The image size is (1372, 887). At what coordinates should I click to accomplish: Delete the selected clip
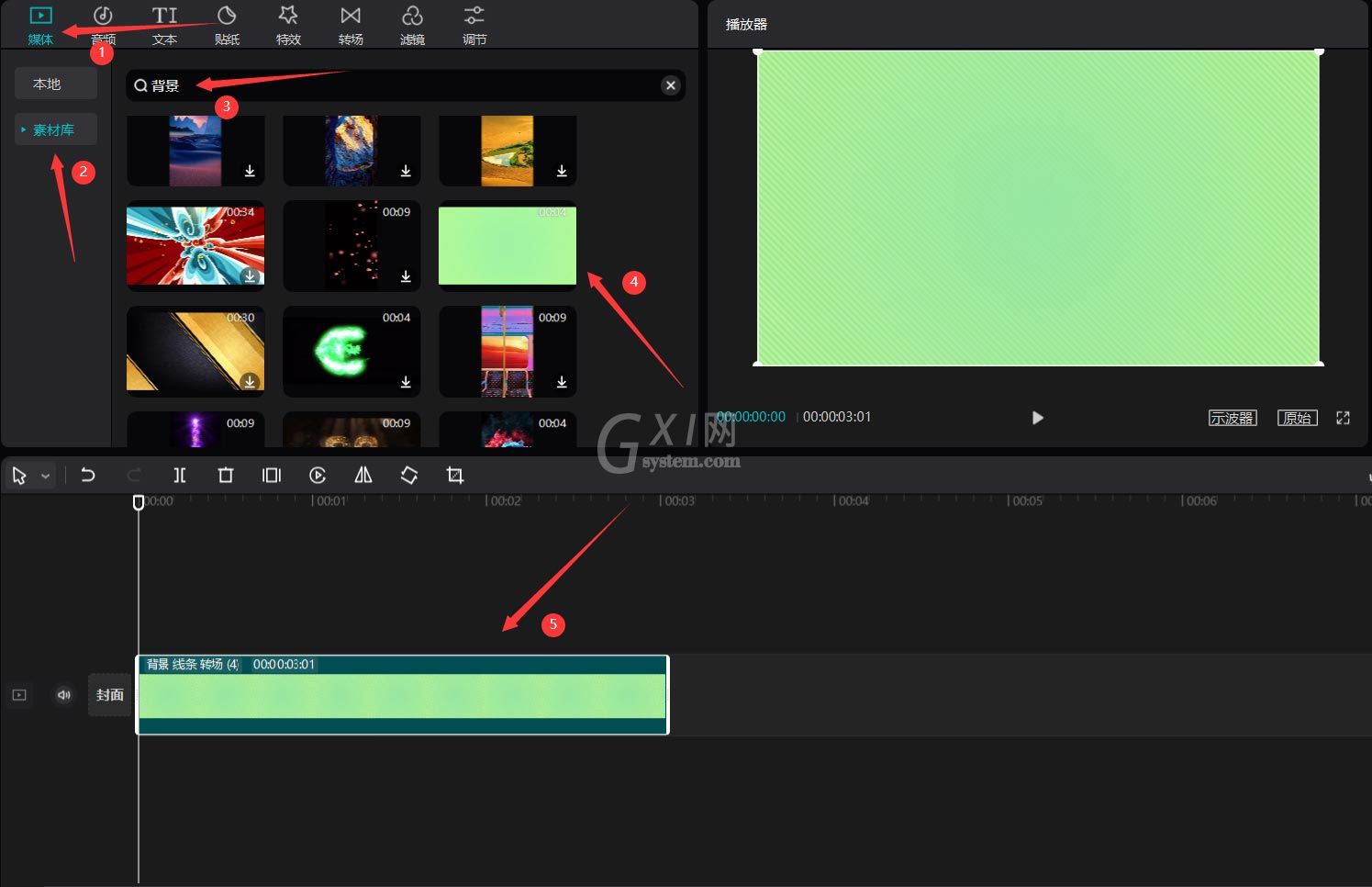[226, 475]
